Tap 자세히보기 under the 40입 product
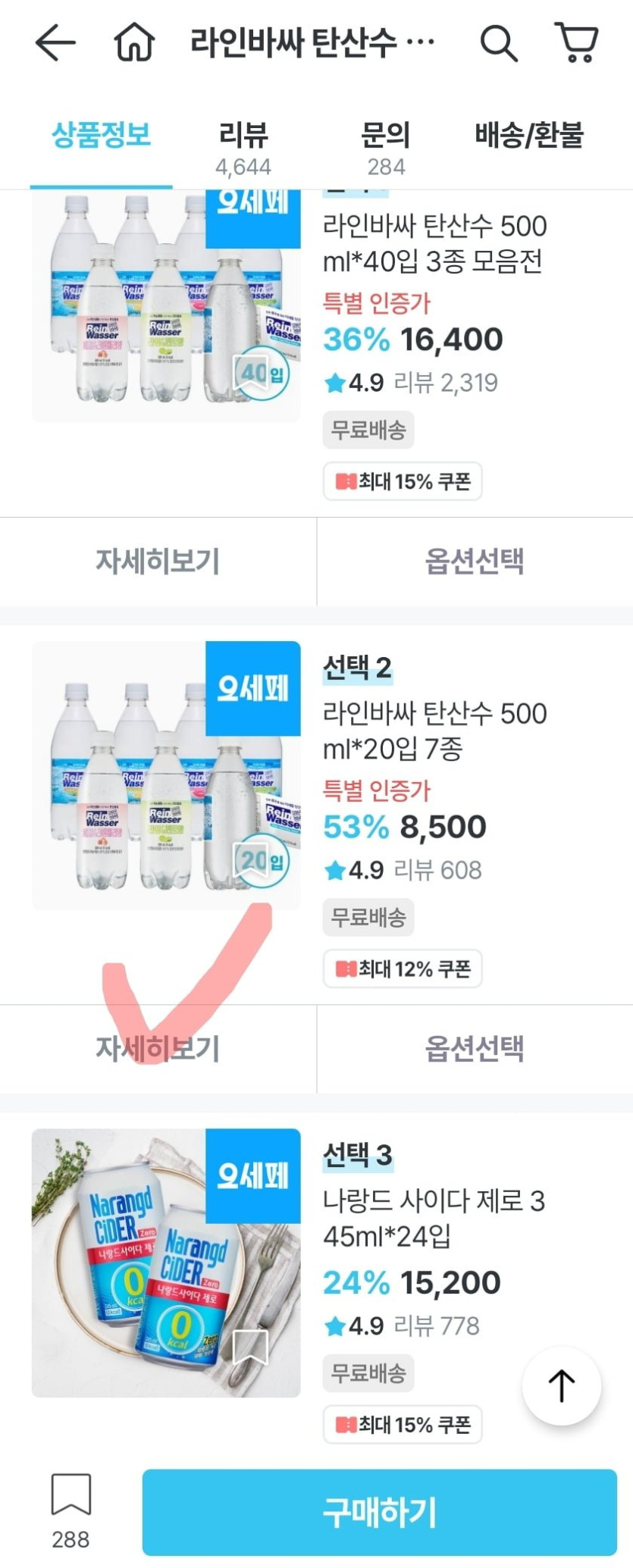The image size is (633, 1568). click(158, 562)
